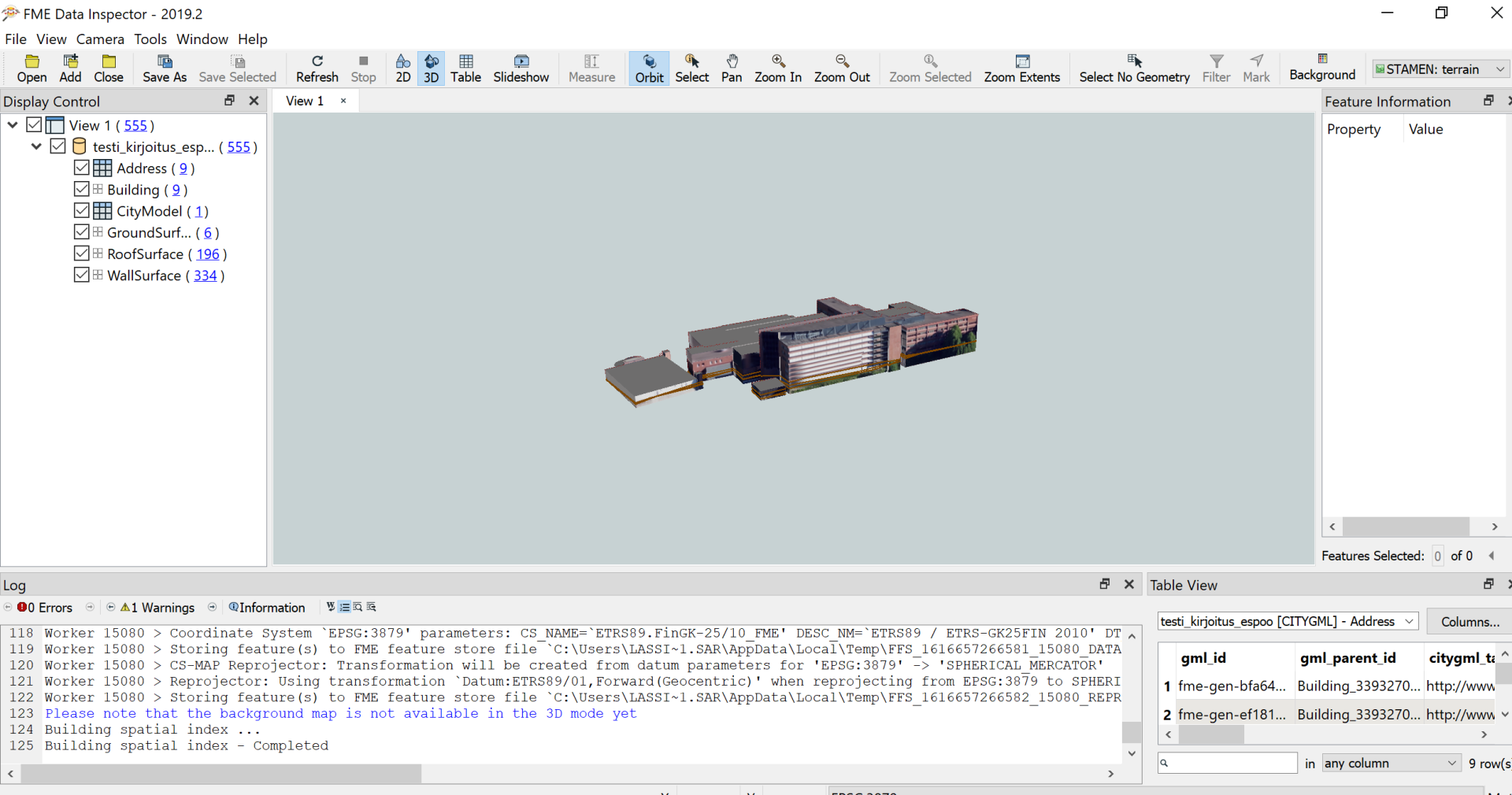Click the Columns... button

point(1469,621)
